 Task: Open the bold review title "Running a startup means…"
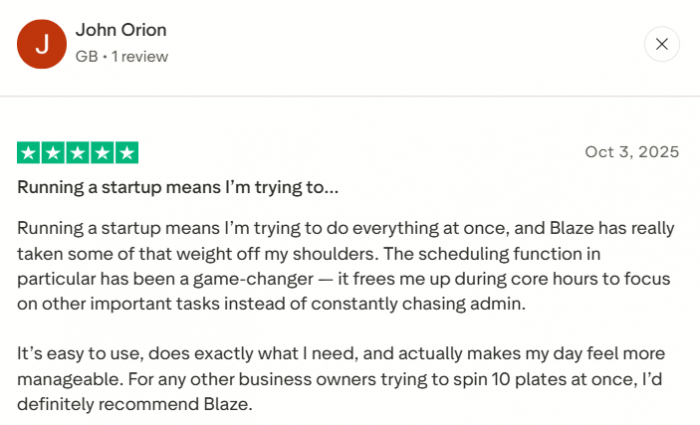point(178,187)
